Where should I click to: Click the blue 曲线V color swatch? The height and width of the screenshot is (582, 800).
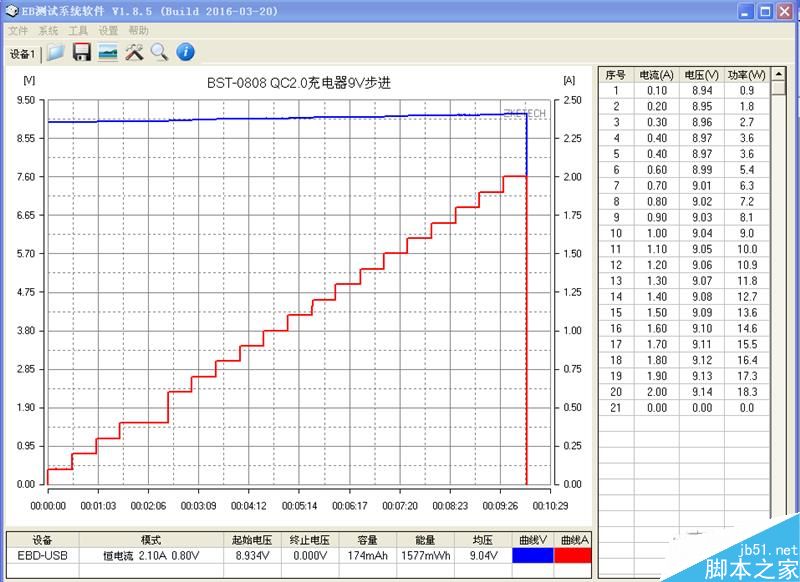[532, 555]
